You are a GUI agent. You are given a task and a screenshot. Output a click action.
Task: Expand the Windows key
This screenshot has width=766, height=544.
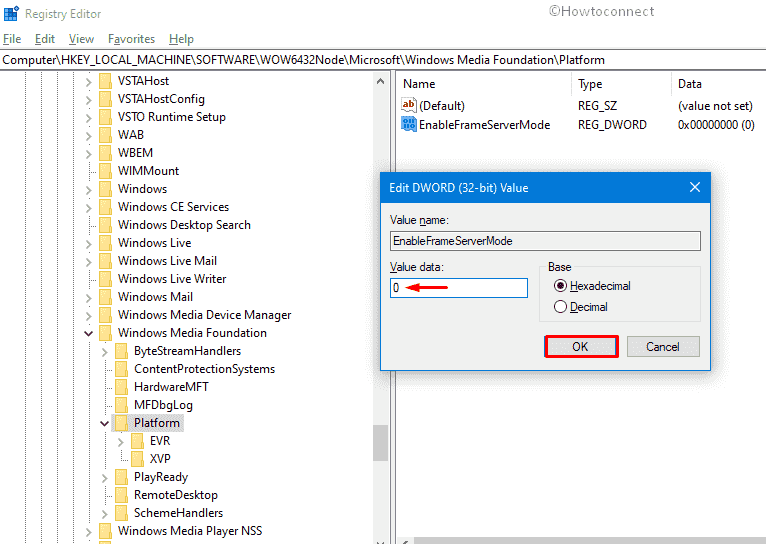pyautogui.click(x=88, y=189)
